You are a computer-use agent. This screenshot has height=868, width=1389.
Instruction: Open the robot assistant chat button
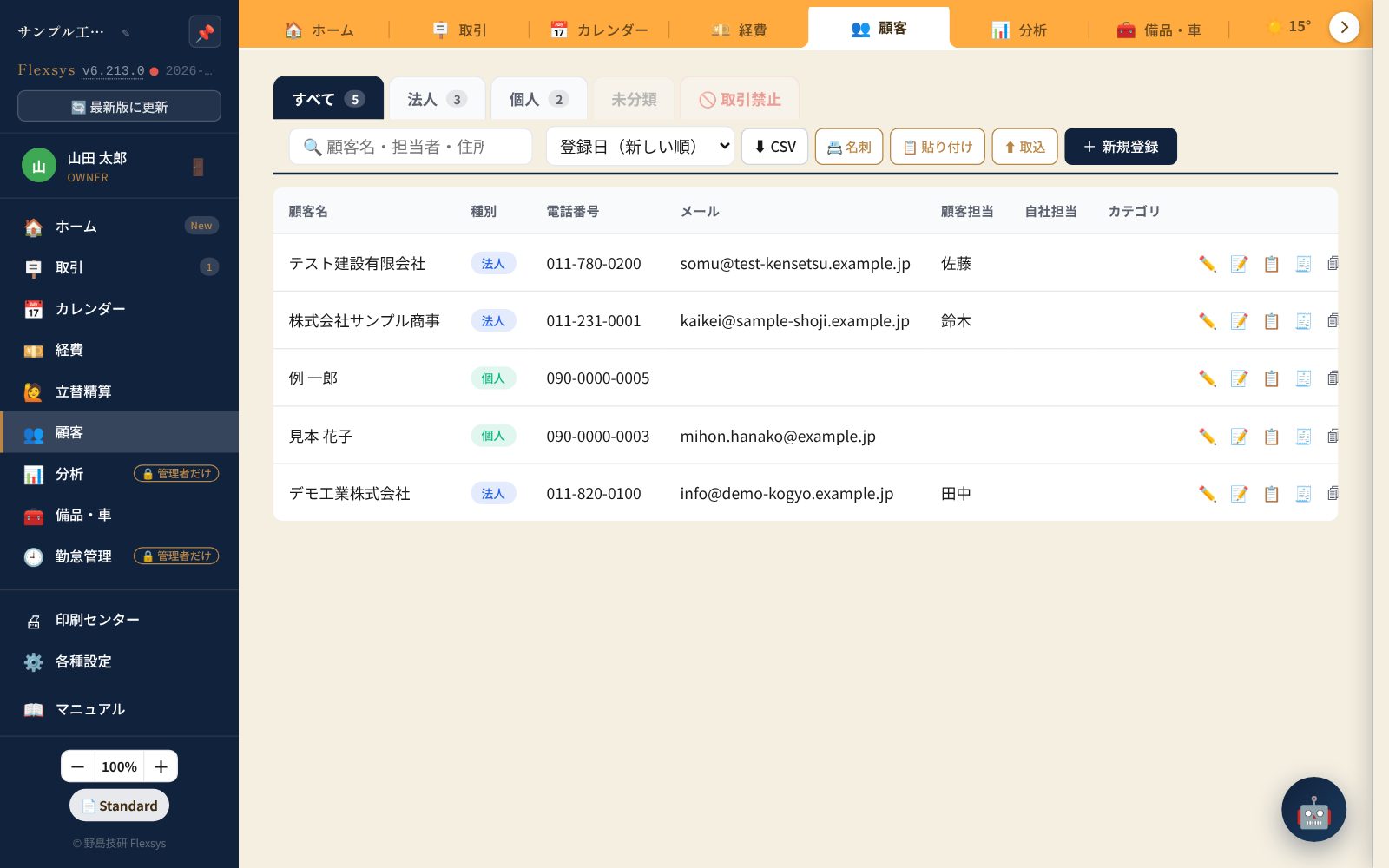(1313, 809)
